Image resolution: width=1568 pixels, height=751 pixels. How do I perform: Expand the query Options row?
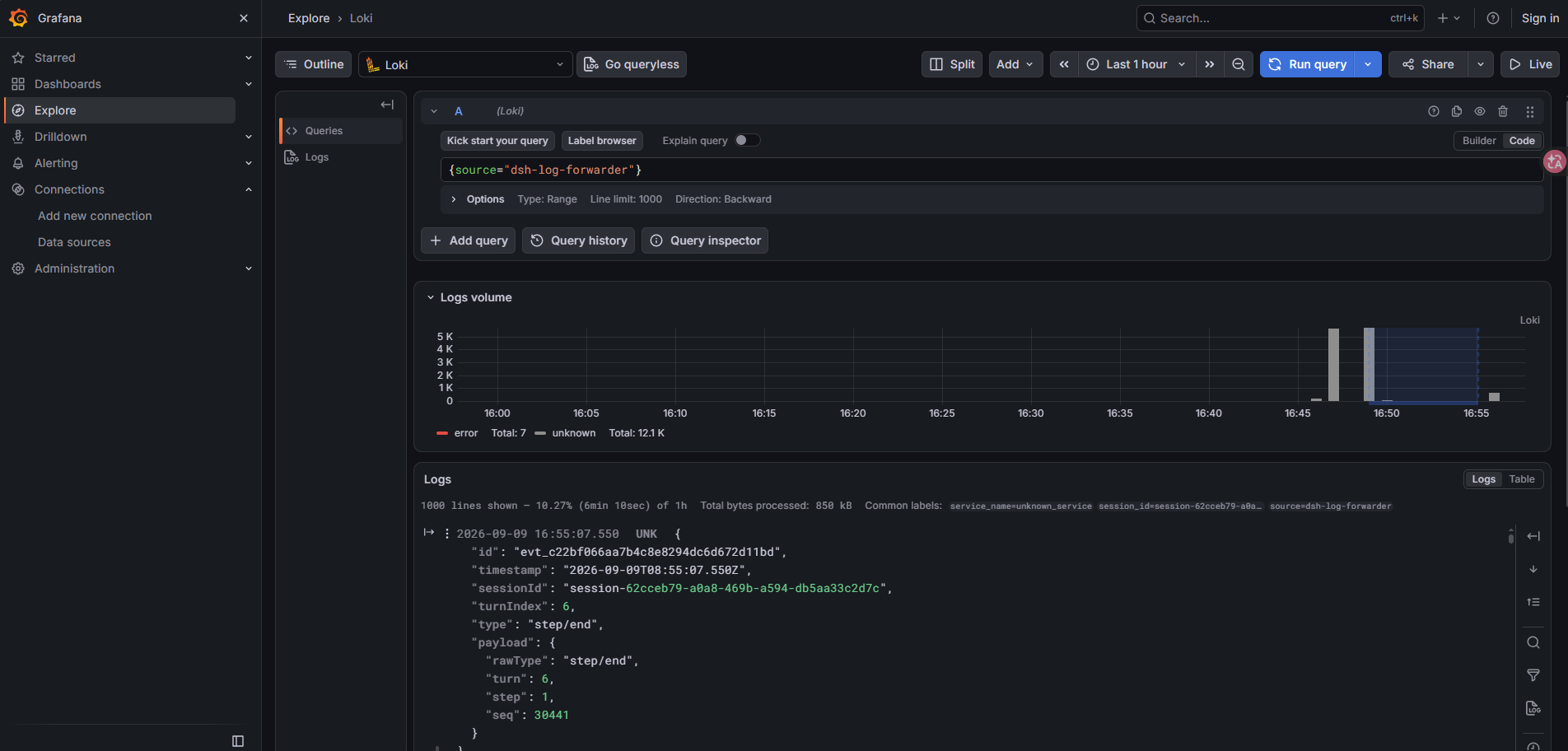[453, 199]
